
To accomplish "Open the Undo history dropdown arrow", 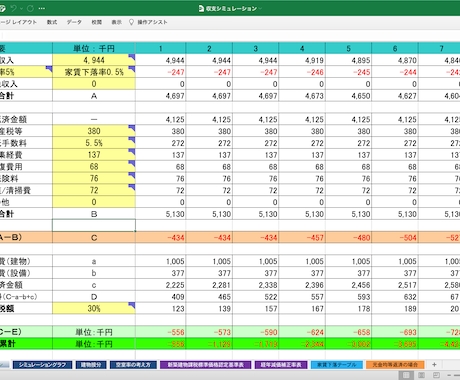I will pyautogui.click(x=21, y=9).
